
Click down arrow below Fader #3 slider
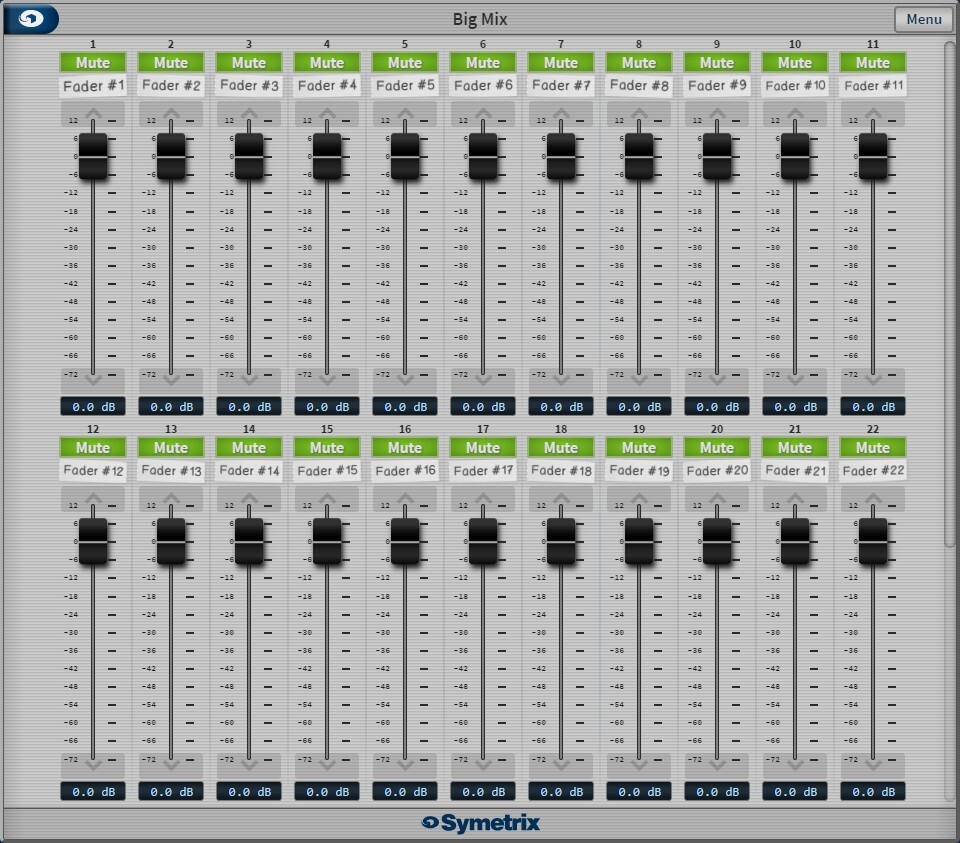pos(249,379)
